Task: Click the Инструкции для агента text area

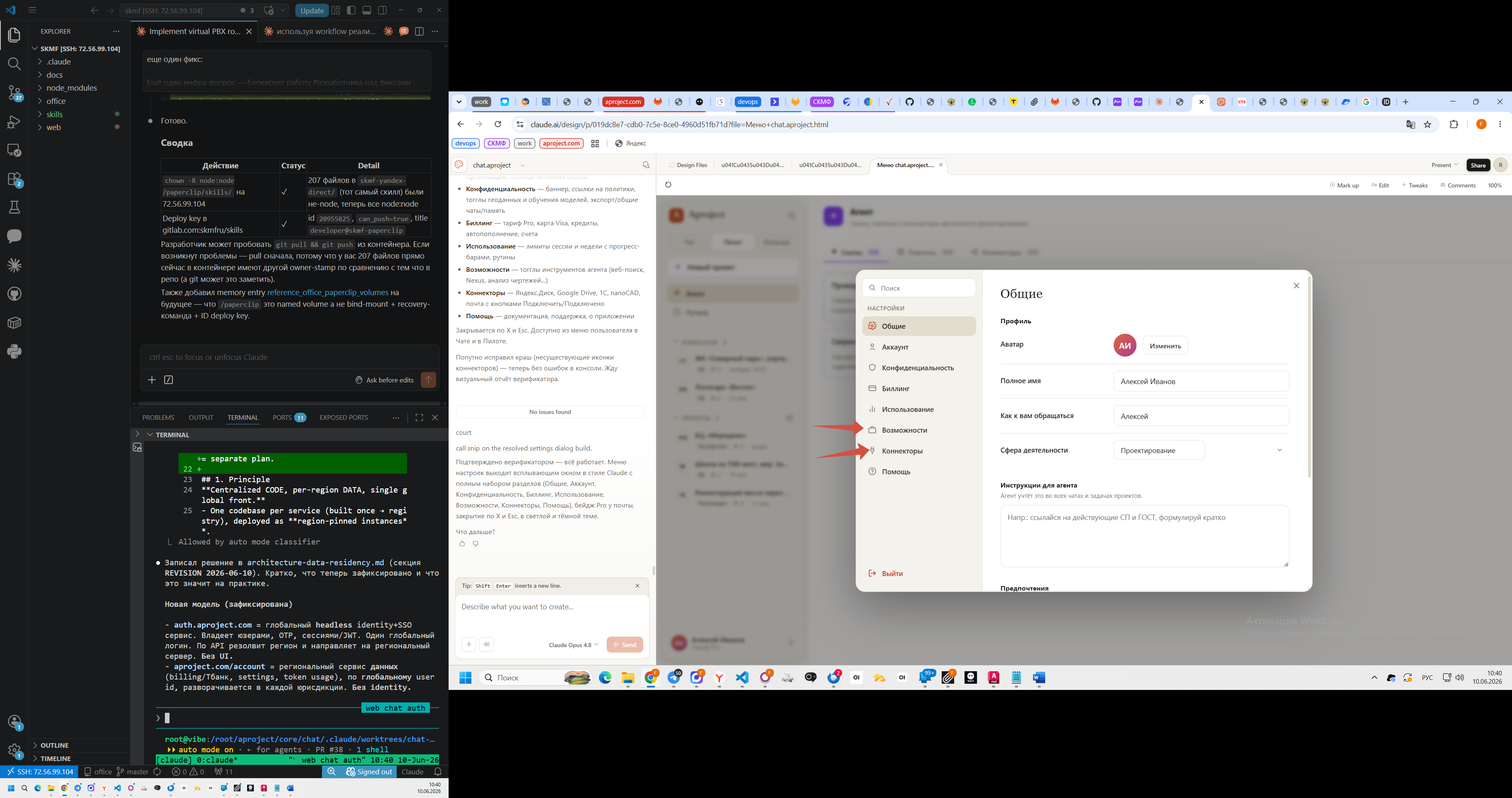Action: coord(1144,536)
